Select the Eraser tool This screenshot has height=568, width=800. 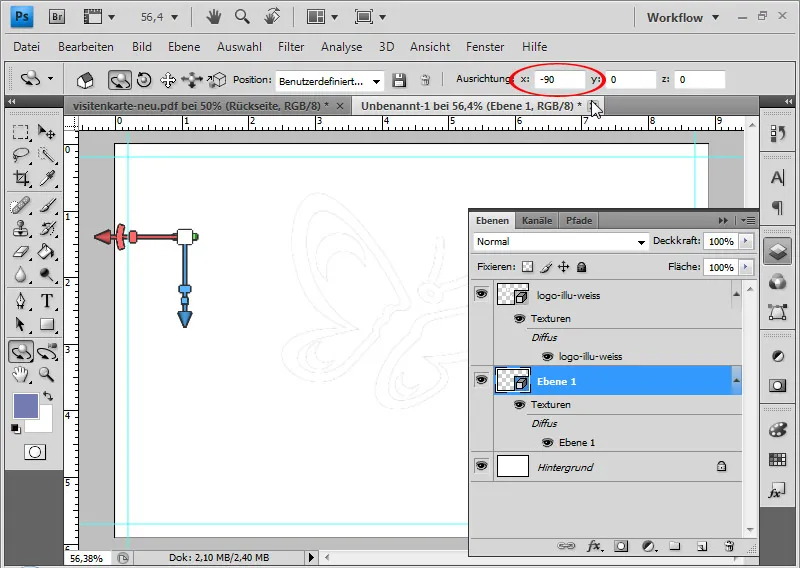point(20,252)
